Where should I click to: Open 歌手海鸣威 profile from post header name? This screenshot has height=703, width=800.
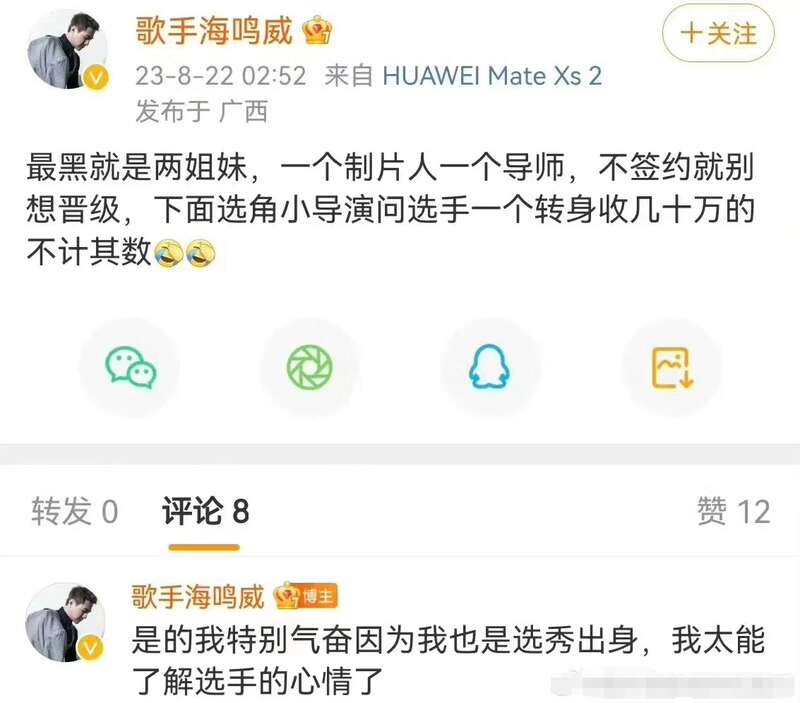click(214, 31)
